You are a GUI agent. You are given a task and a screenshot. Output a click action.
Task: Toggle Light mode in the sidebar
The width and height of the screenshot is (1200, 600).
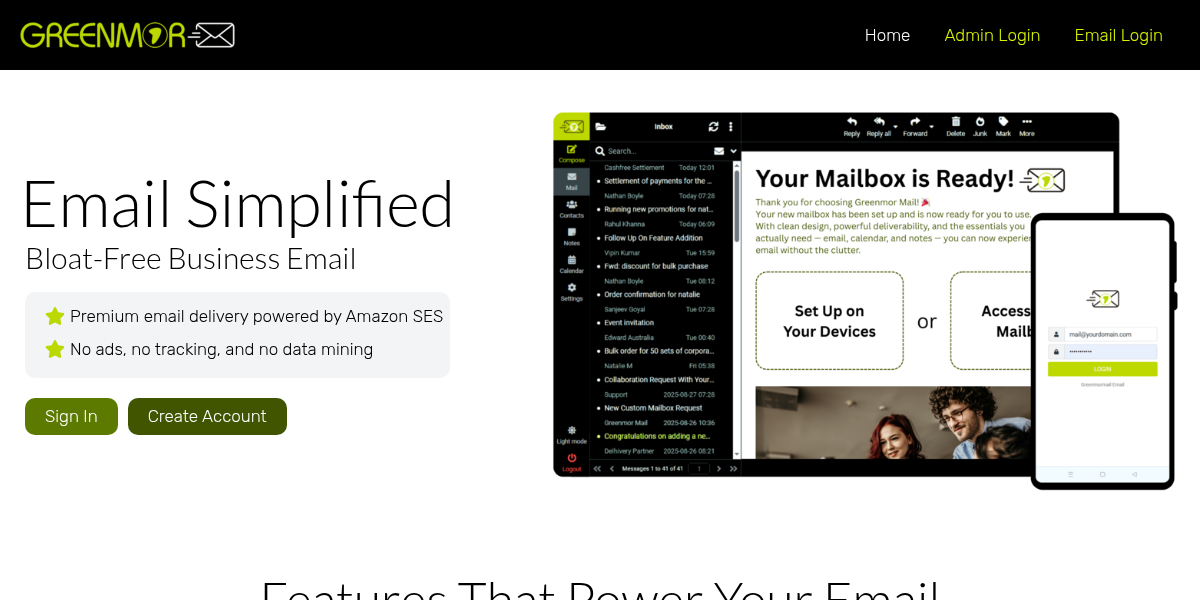click(571, 431)
